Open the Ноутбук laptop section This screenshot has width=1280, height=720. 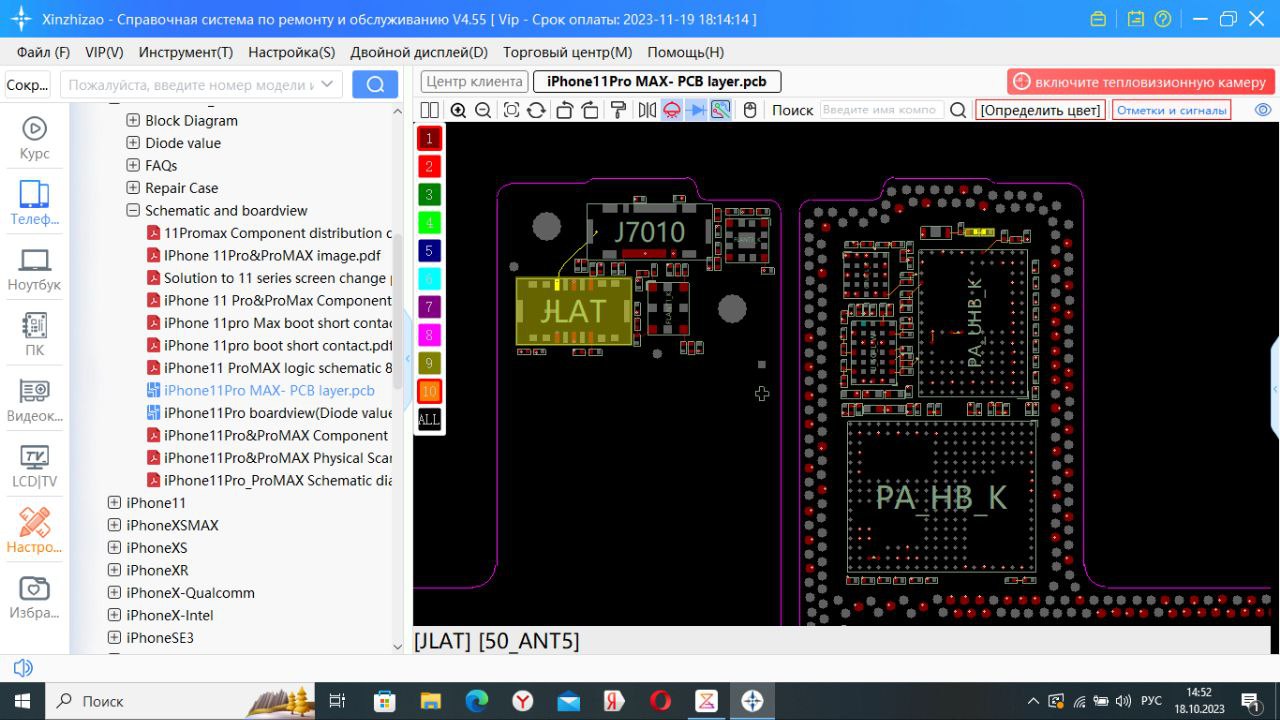tap(35, 269)
